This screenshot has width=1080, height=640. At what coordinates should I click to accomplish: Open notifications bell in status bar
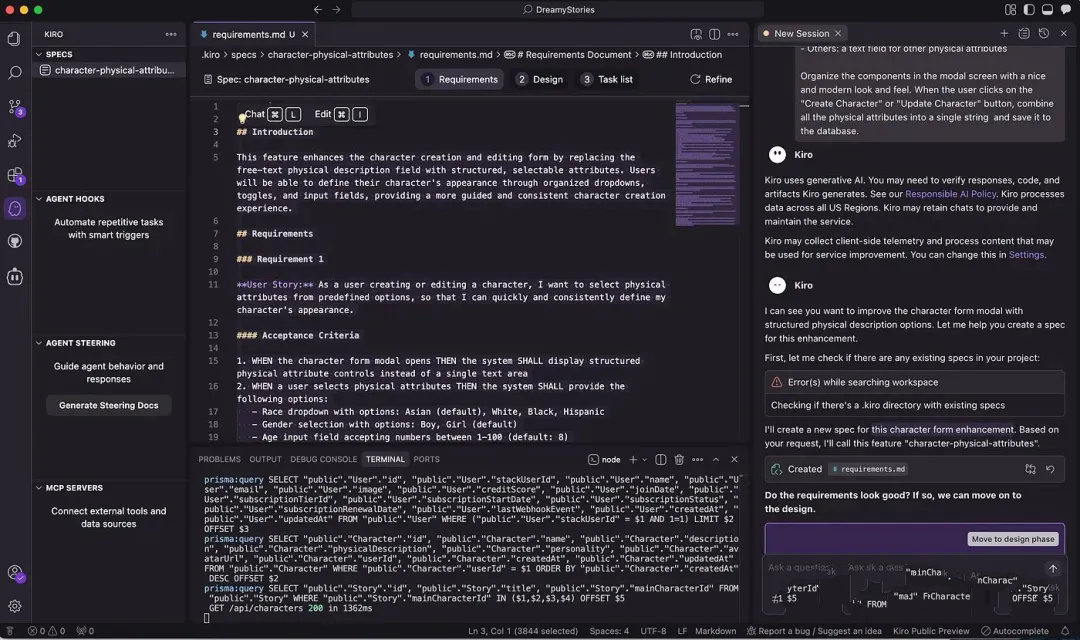click(1065, 631)
